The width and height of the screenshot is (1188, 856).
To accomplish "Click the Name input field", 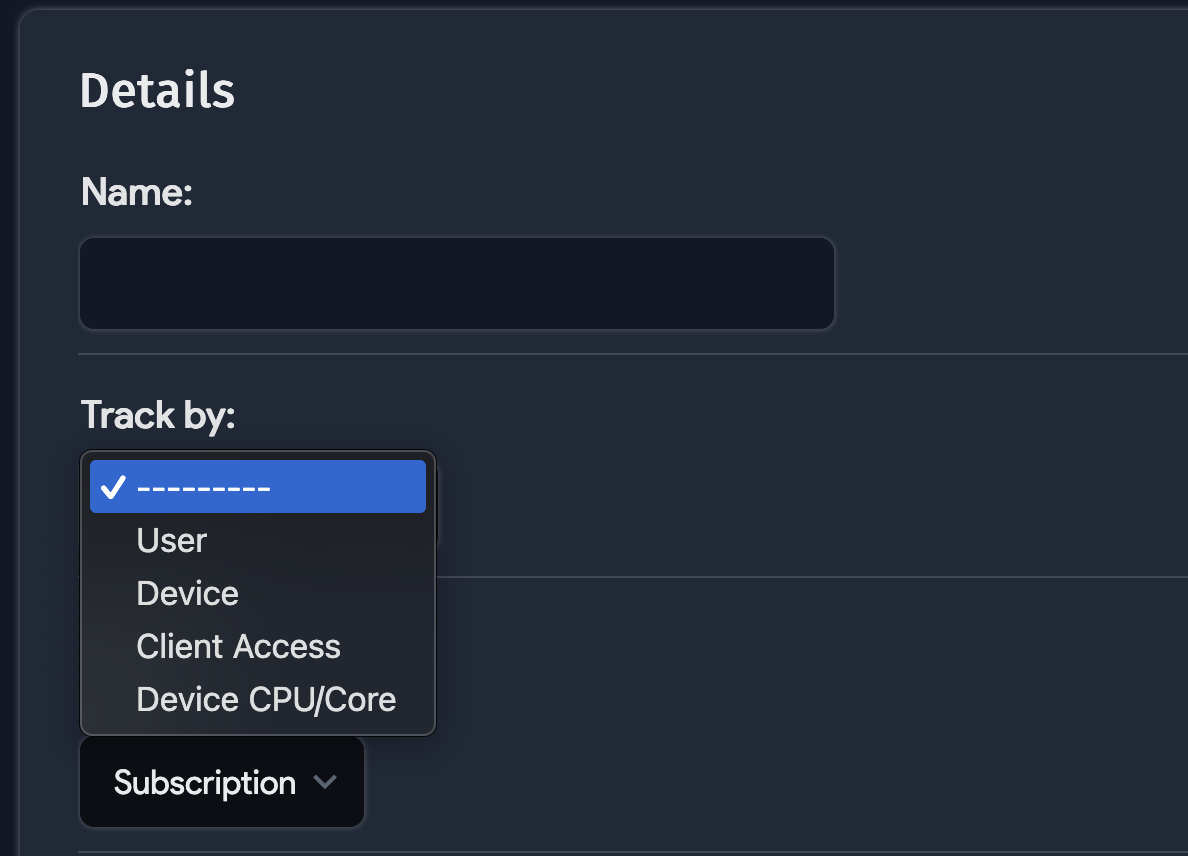I will point(456,283).
